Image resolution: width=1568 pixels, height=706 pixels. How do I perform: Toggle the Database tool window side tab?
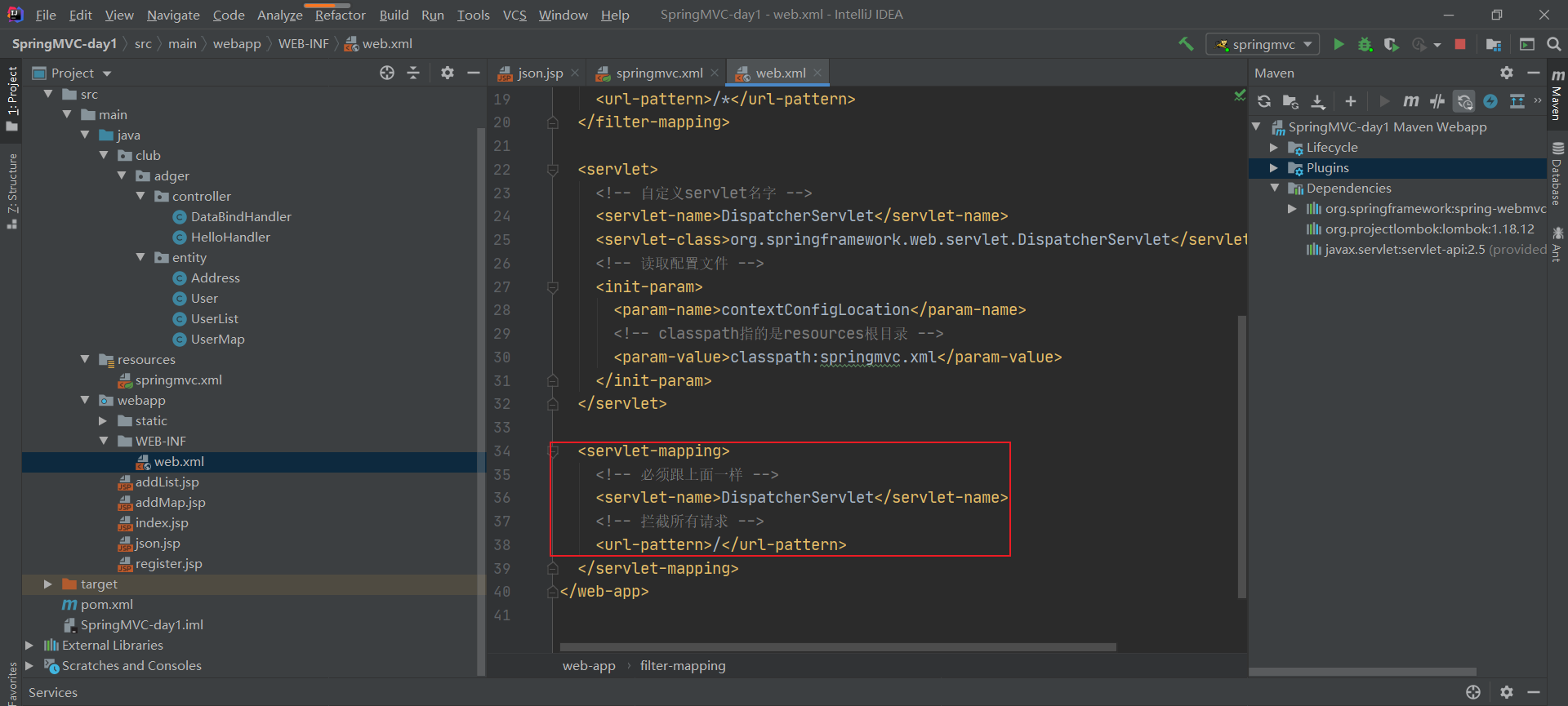pos(1557,174)
